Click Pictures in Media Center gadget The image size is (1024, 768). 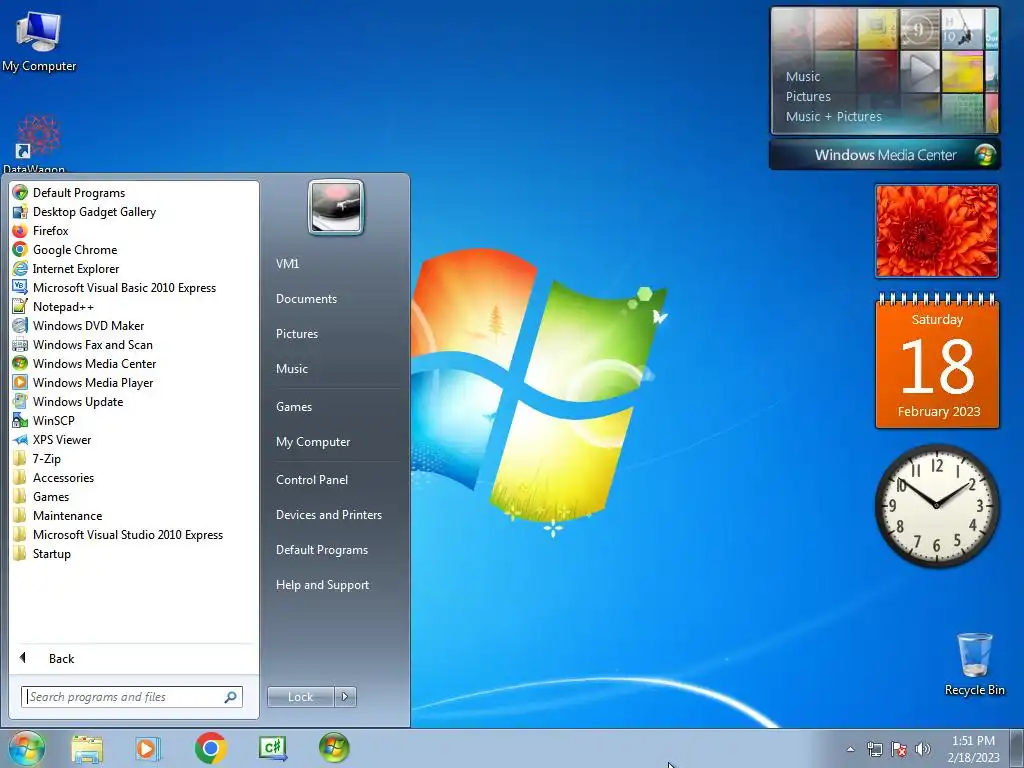(808, 97)
